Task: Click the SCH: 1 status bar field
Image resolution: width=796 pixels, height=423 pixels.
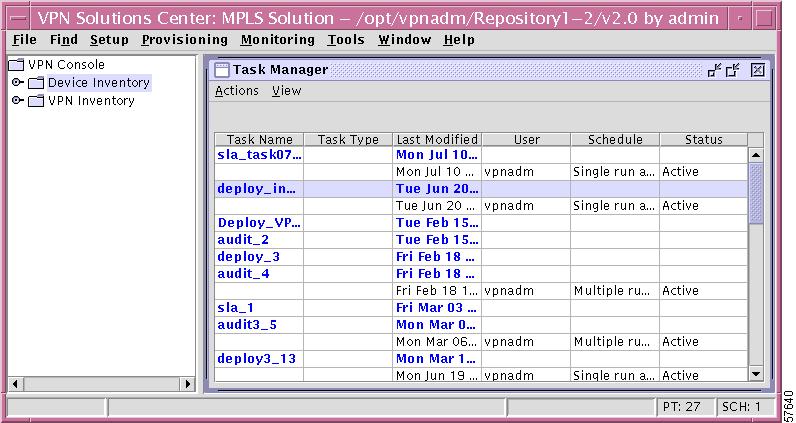Action: coord(745,407)
